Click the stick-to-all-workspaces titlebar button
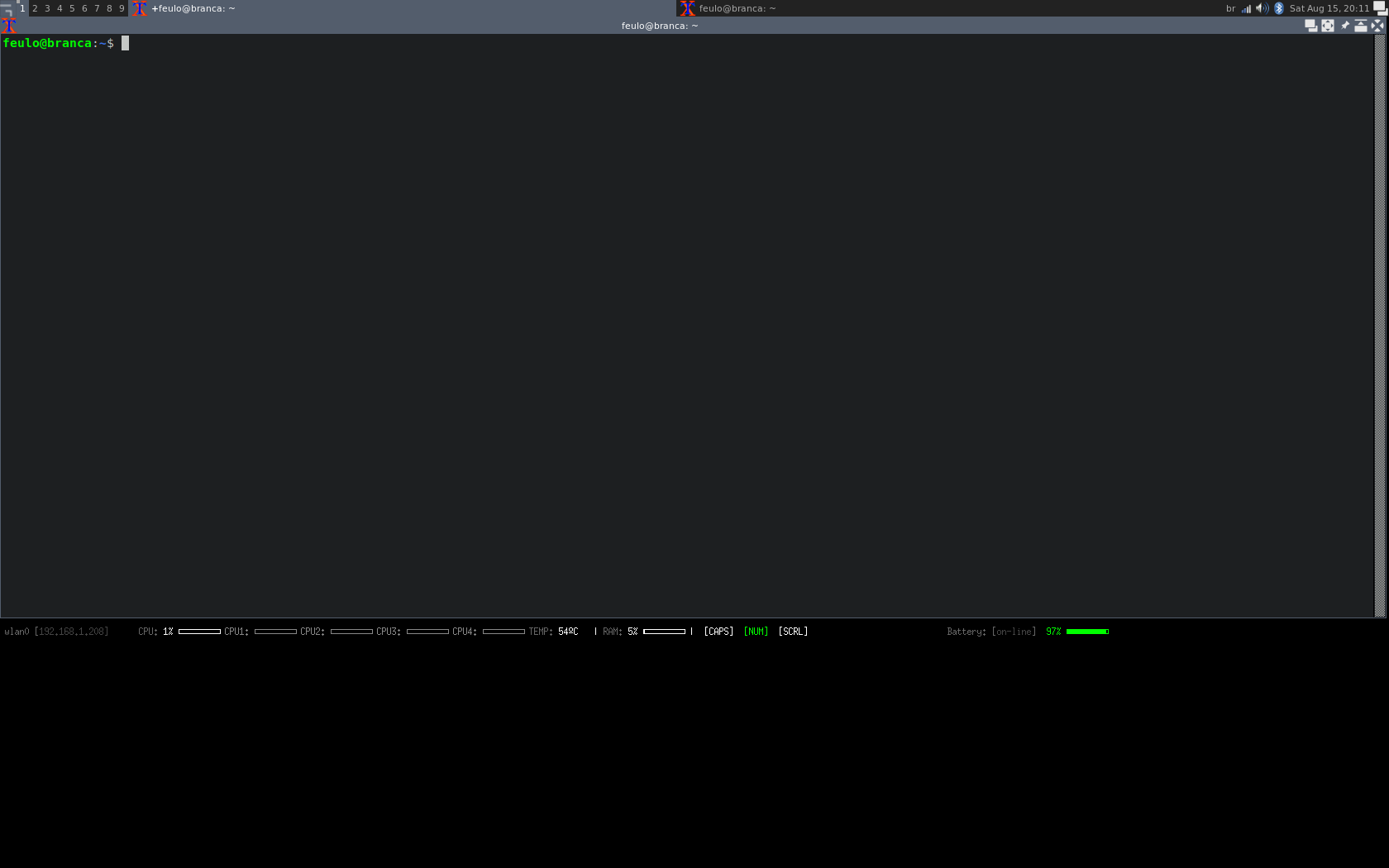The image size is (1389, 868). (1310, 25)
